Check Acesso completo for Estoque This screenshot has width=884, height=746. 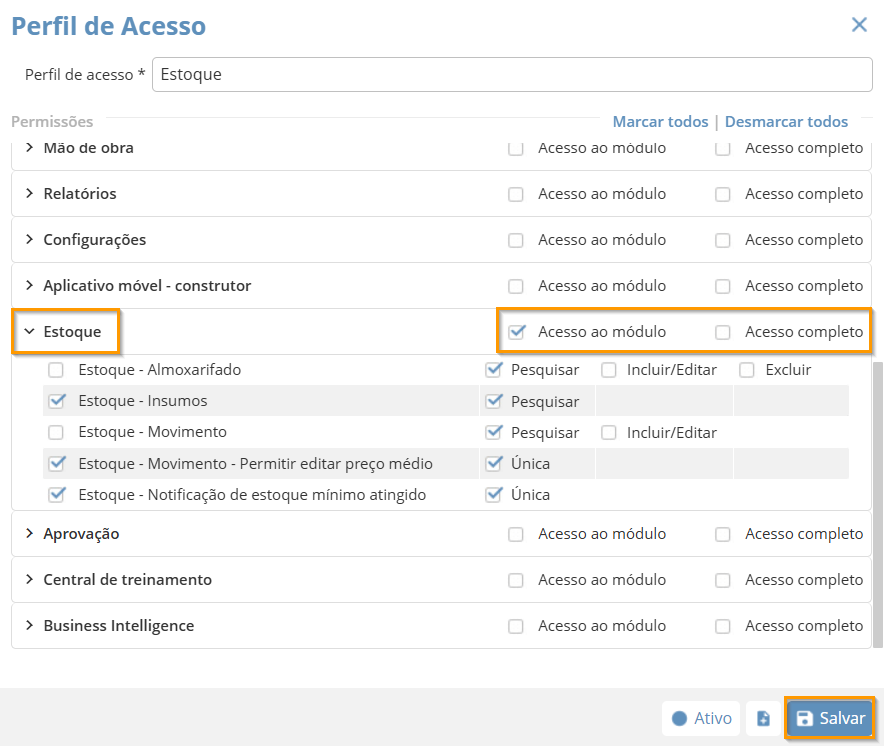tap(723, 332)
